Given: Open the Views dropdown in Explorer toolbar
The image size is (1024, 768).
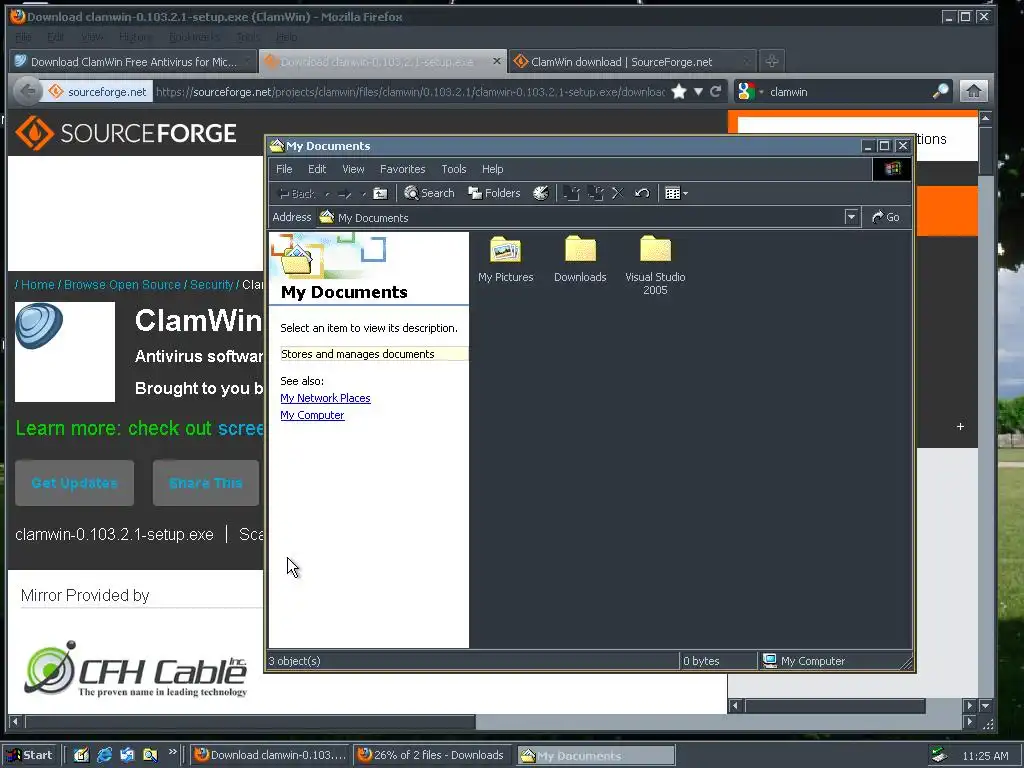Looking at the screenshot, I should pos(676,193).
